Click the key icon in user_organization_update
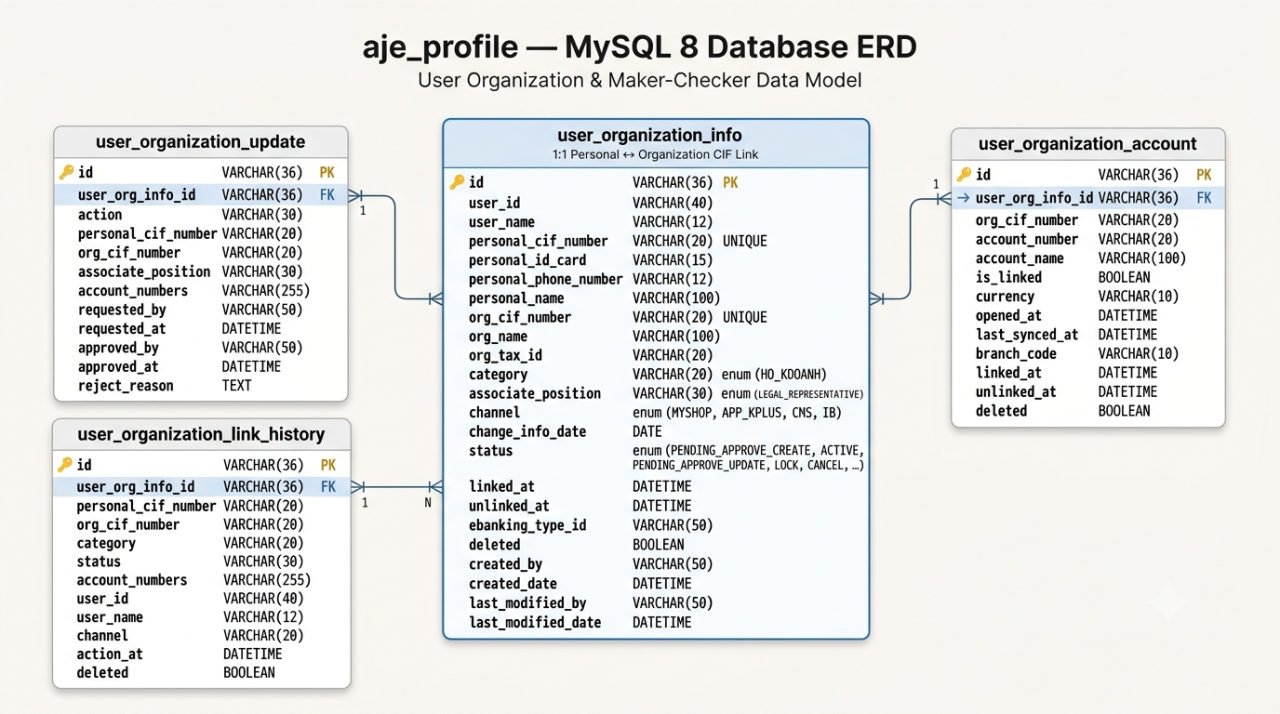This screenshot has height=714, width=1280. pyautogui.click(x=66, y=172)
